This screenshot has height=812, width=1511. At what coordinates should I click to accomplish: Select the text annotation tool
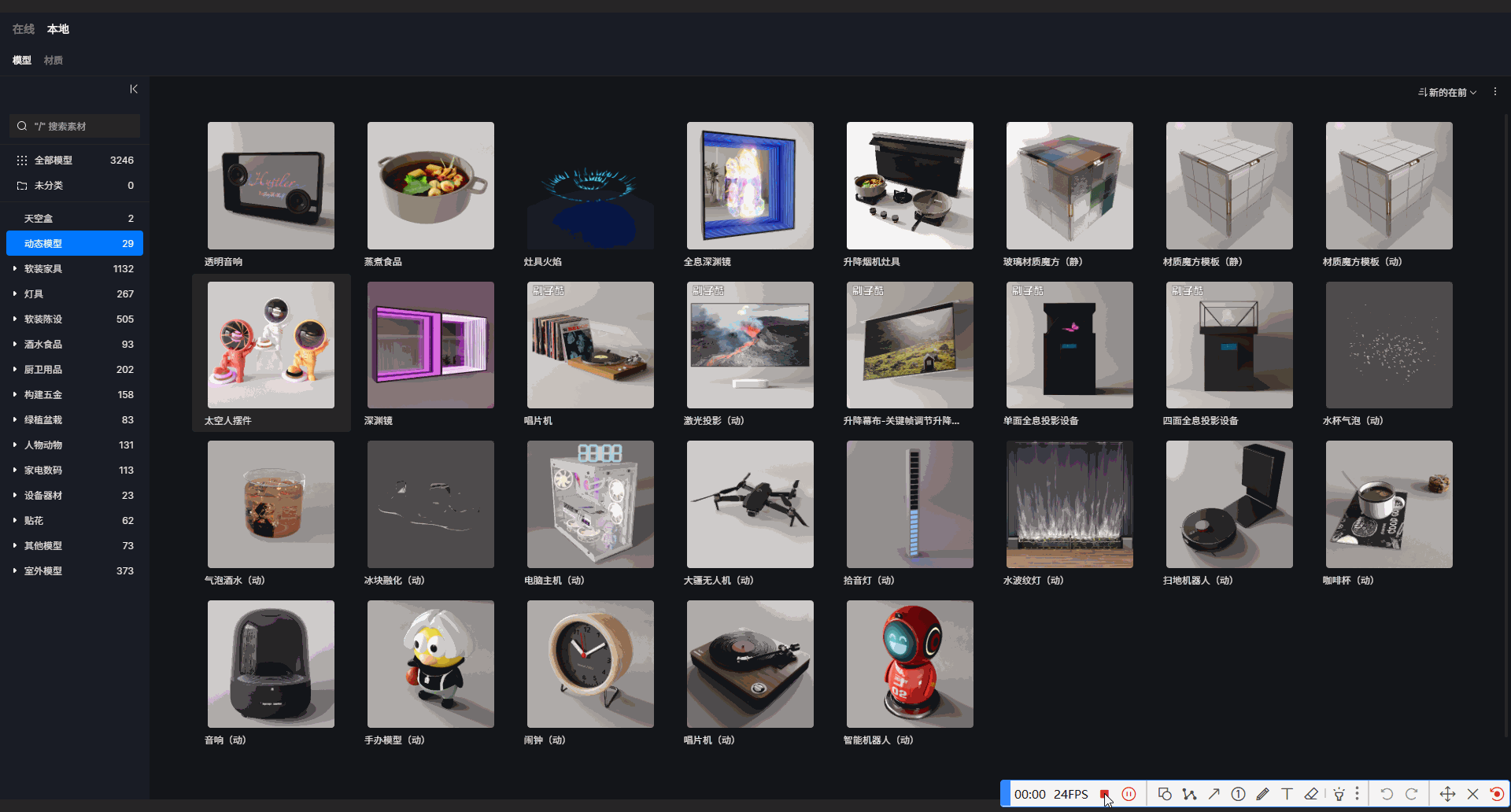[1287, 794]
